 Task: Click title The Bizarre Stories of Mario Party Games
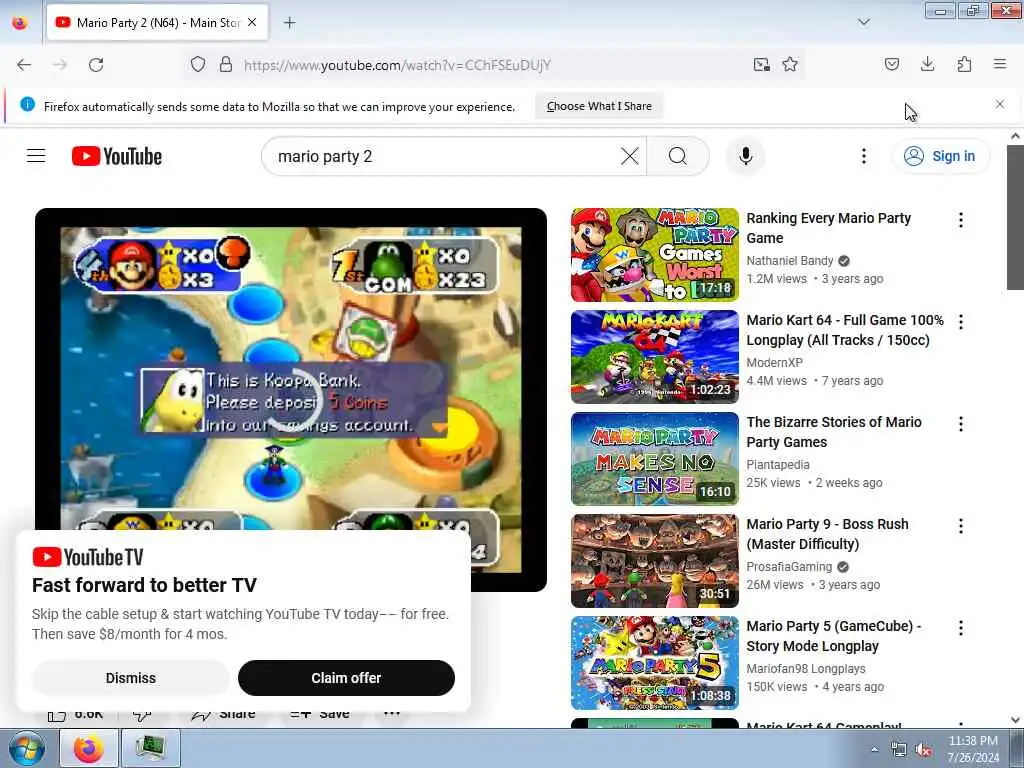point(834,432)
